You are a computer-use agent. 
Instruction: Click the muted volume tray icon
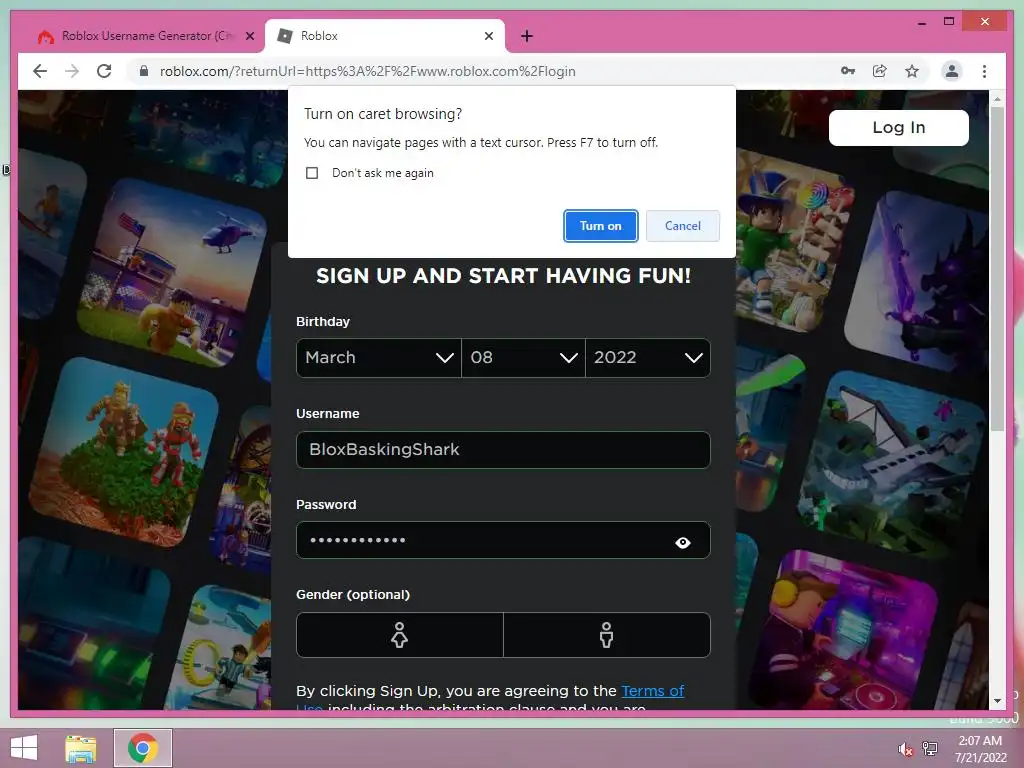click(905, 749)
